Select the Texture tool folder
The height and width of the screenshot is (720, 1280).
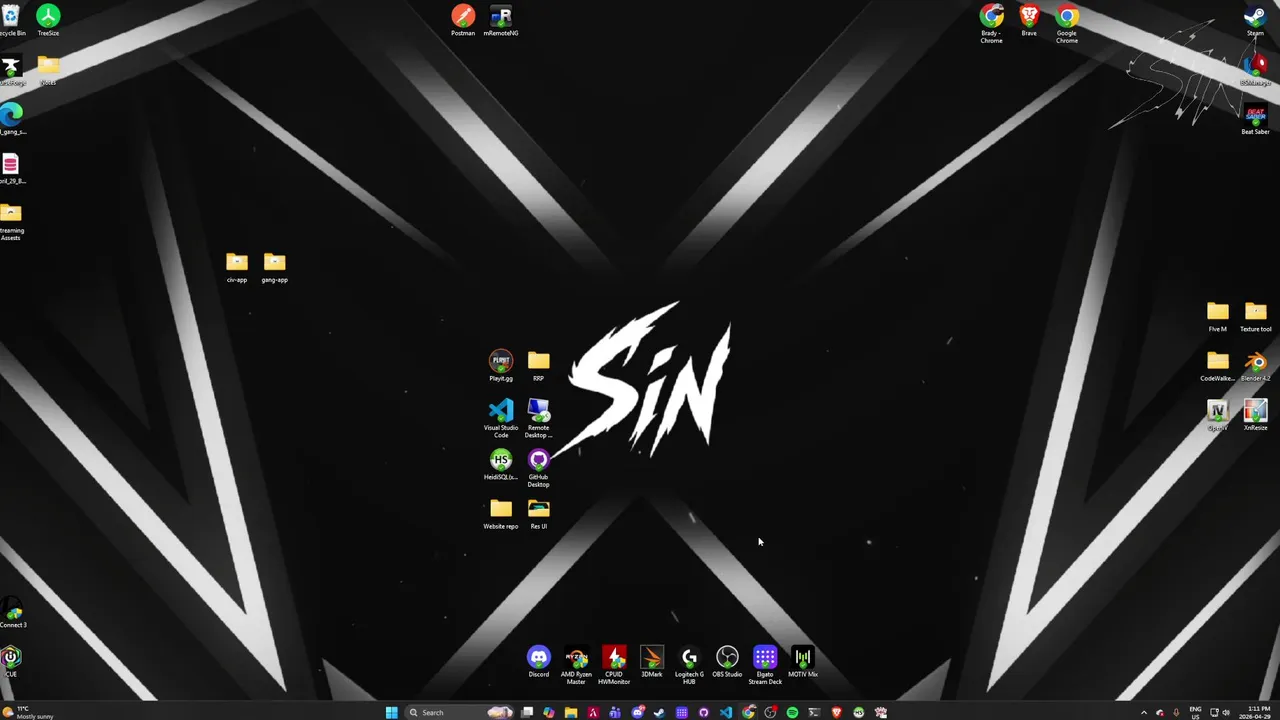(x=1255, y=316)
